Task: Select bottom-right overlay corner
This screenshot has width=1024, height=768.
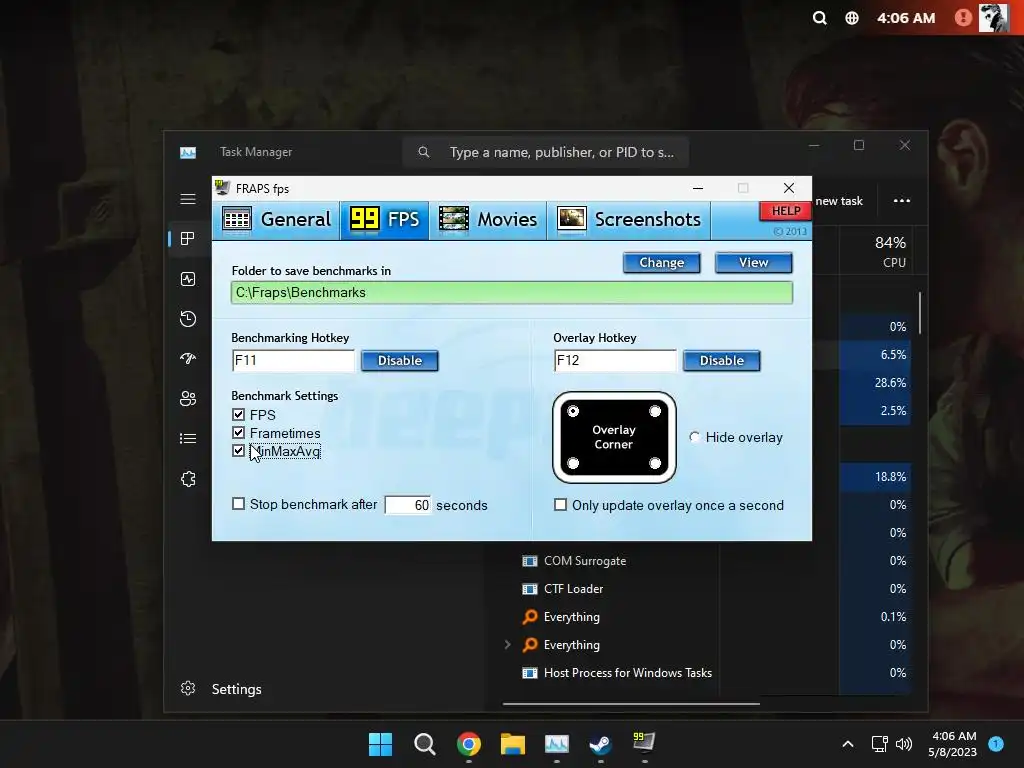Action: click(655, 464)
